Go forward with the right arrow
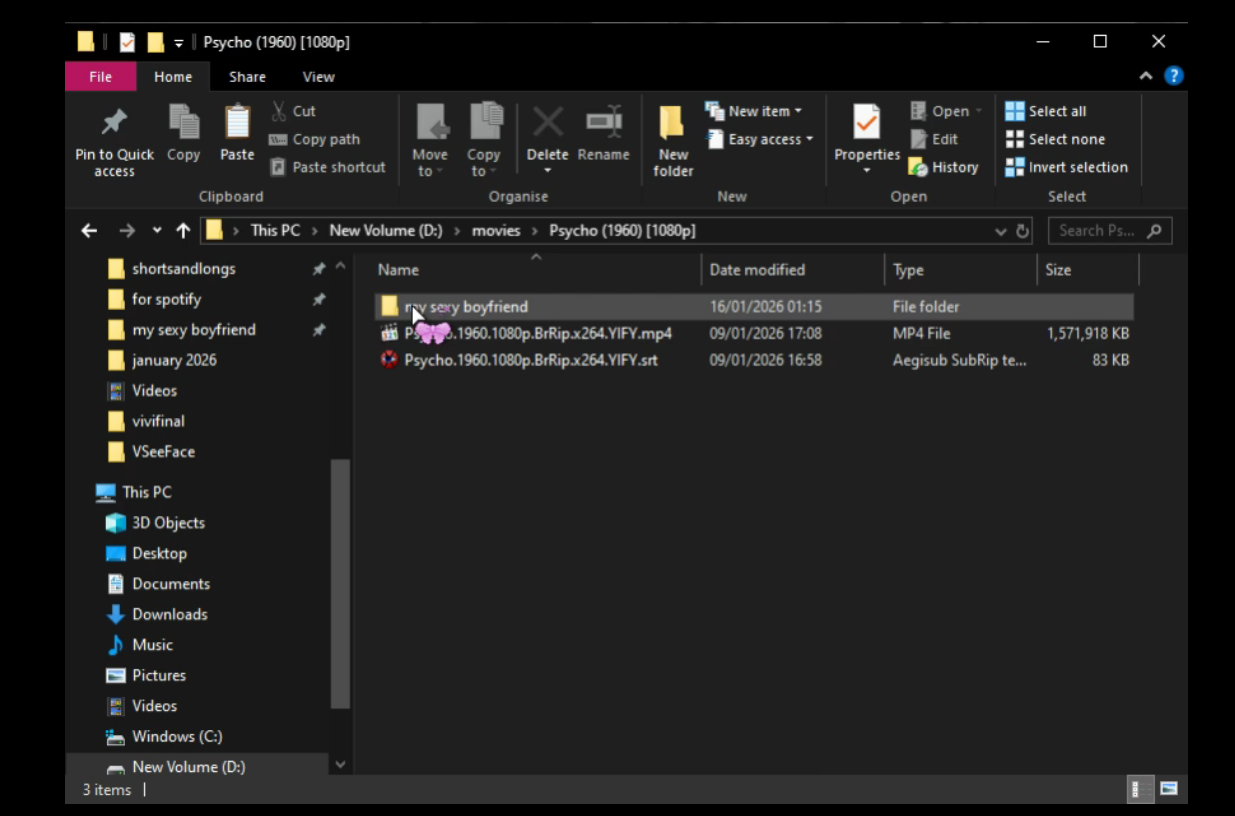The image size is (1235, 816). [x=126, y=230]
